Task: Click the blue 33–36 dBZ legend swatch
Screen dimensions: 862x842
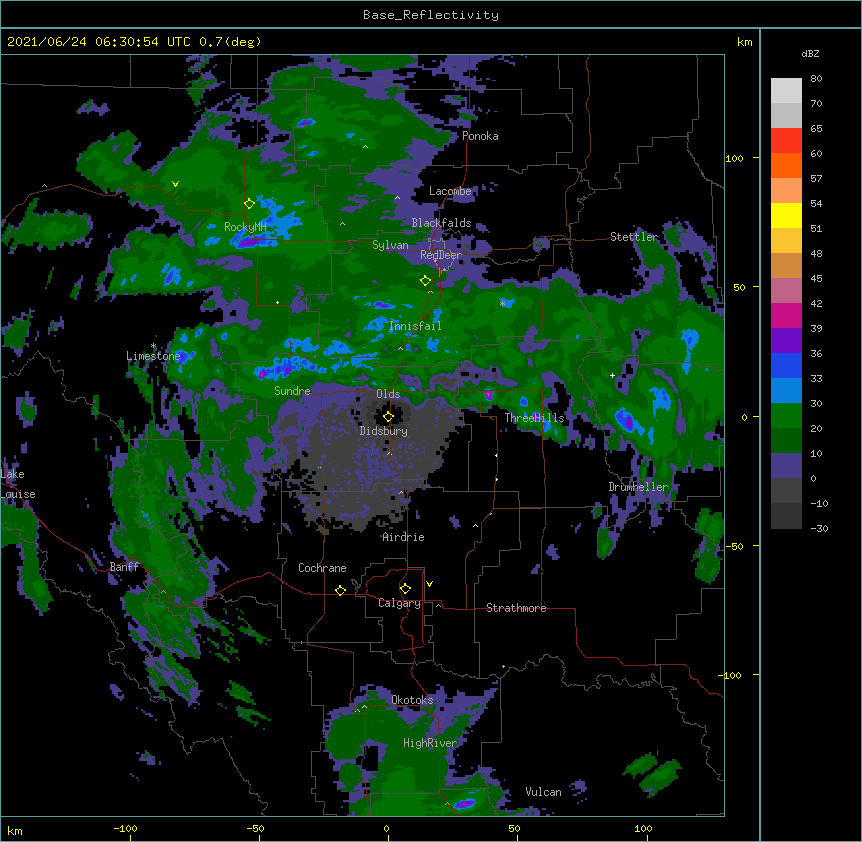Action: [786, 365]
